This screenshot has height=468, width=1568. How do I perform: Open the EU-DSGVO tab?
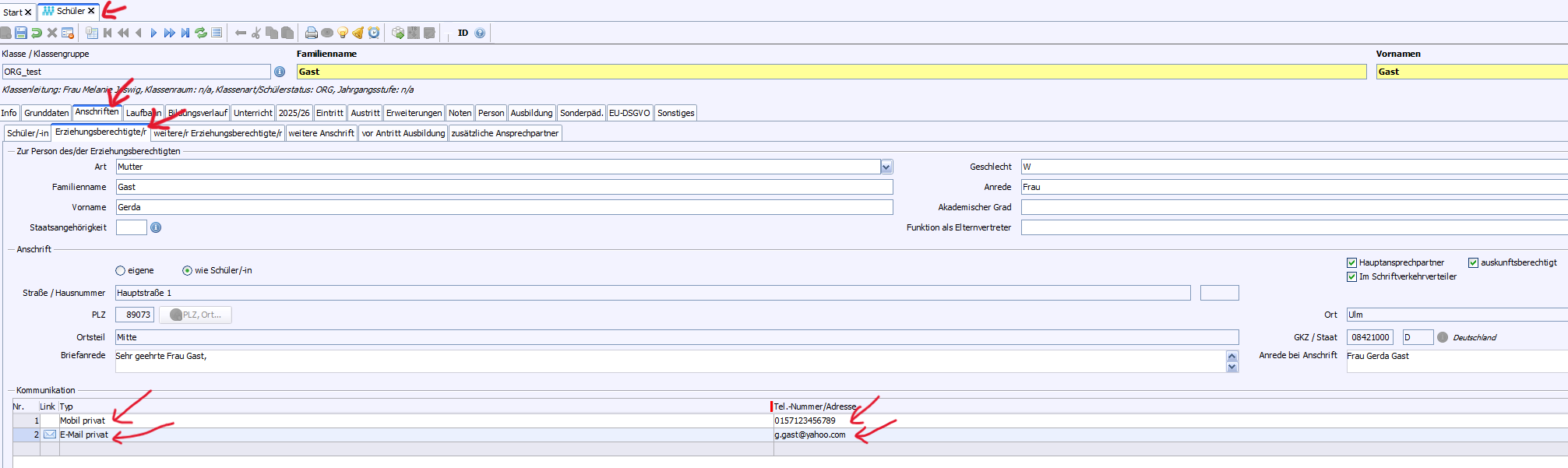629,113
